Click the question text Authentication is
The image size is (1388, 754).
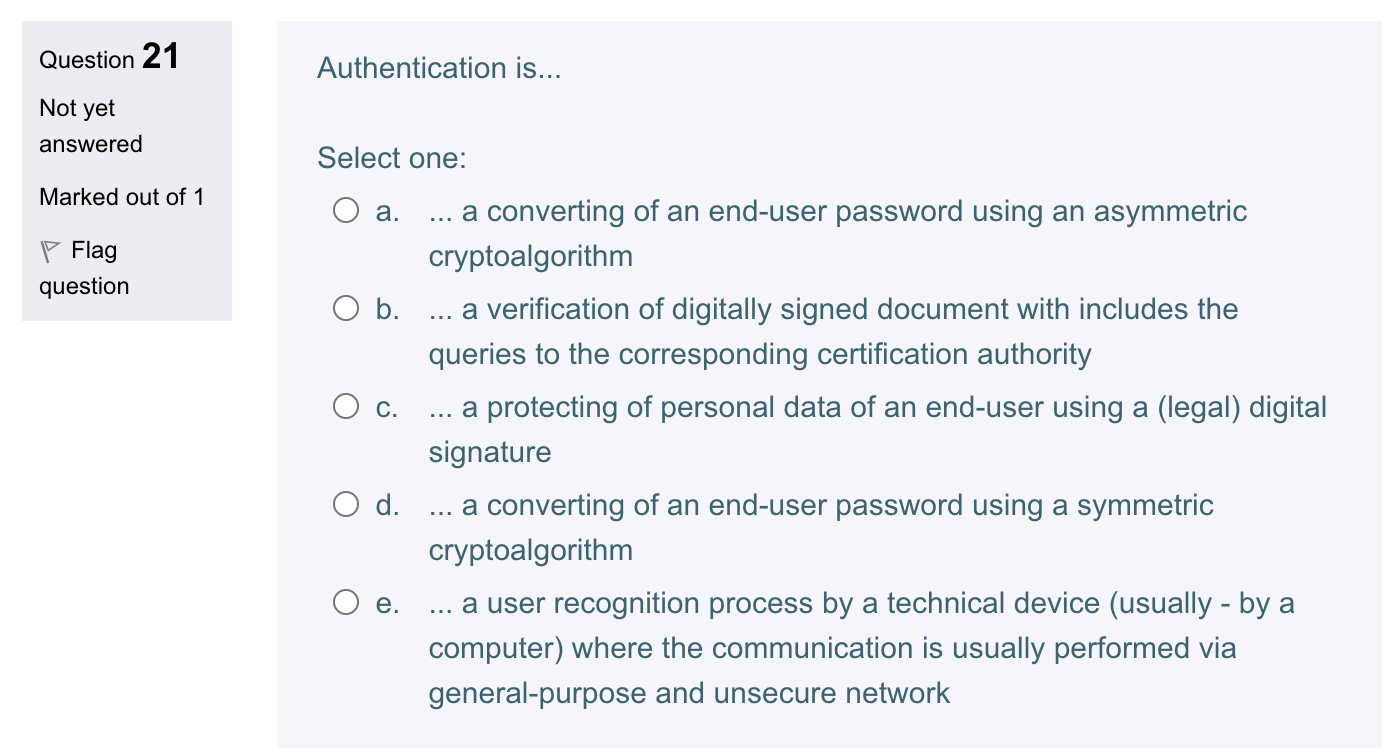click(438, 68)
